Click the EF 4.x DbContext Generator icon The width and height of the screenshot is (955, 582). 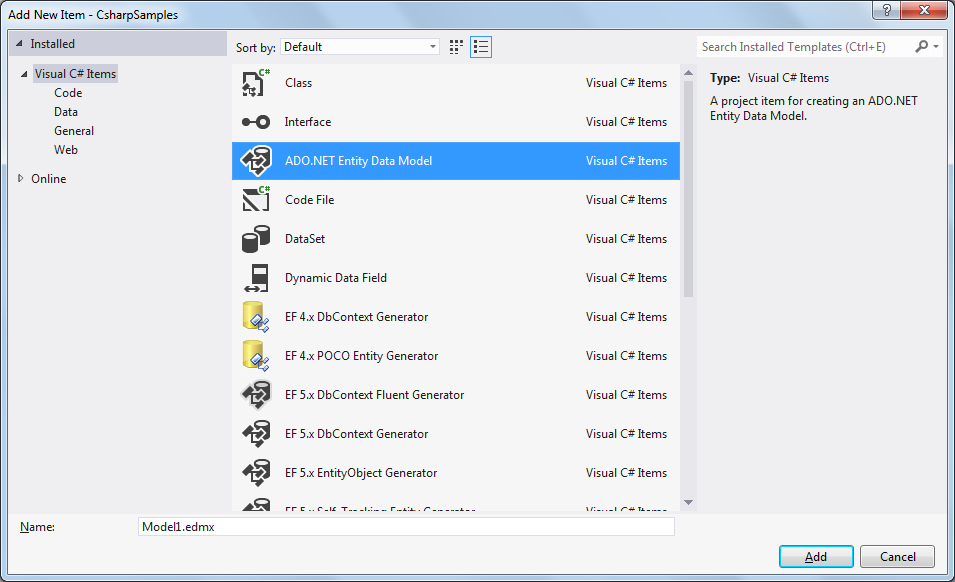[256, 317]
